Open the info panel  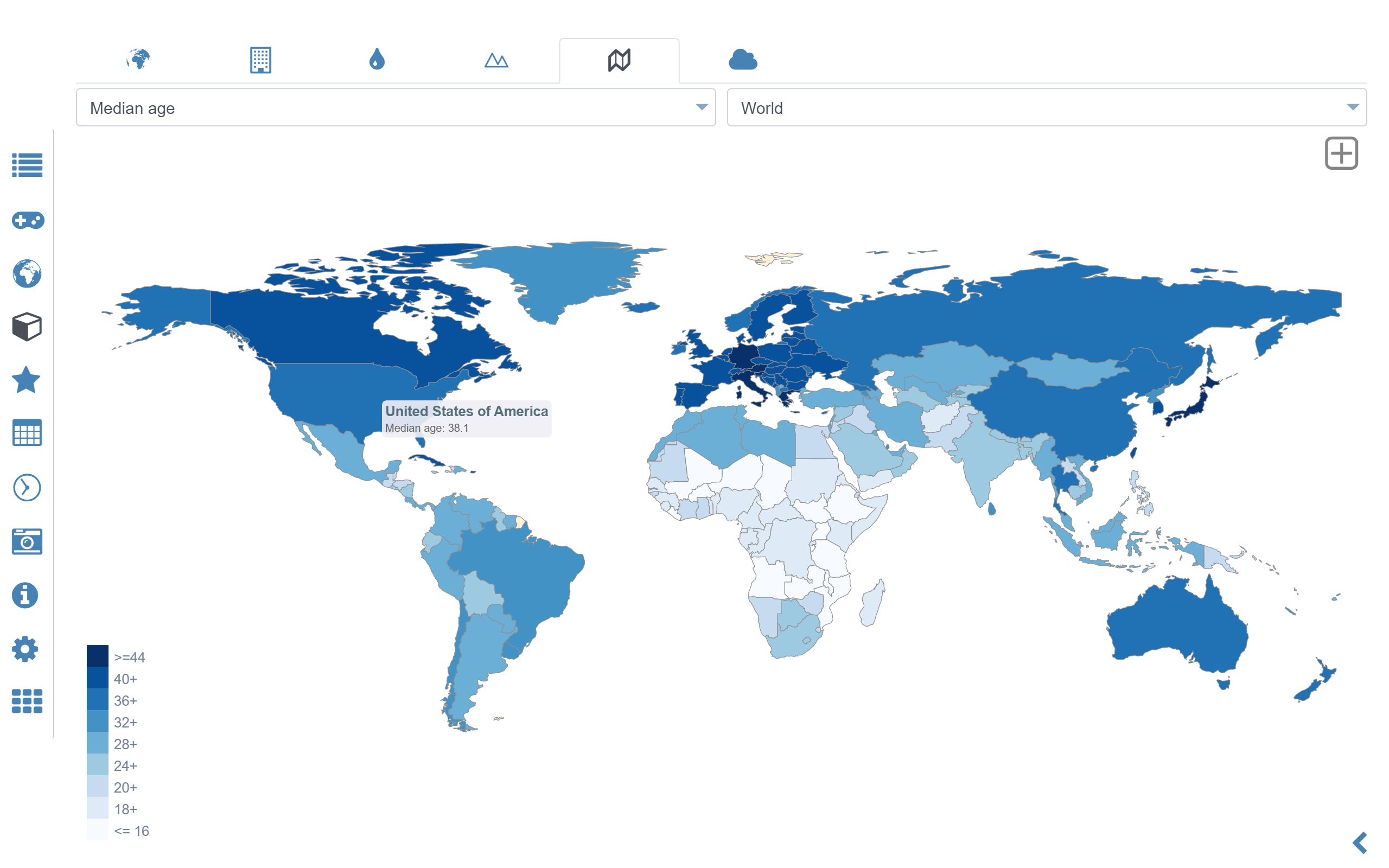[x=27, y=595]
